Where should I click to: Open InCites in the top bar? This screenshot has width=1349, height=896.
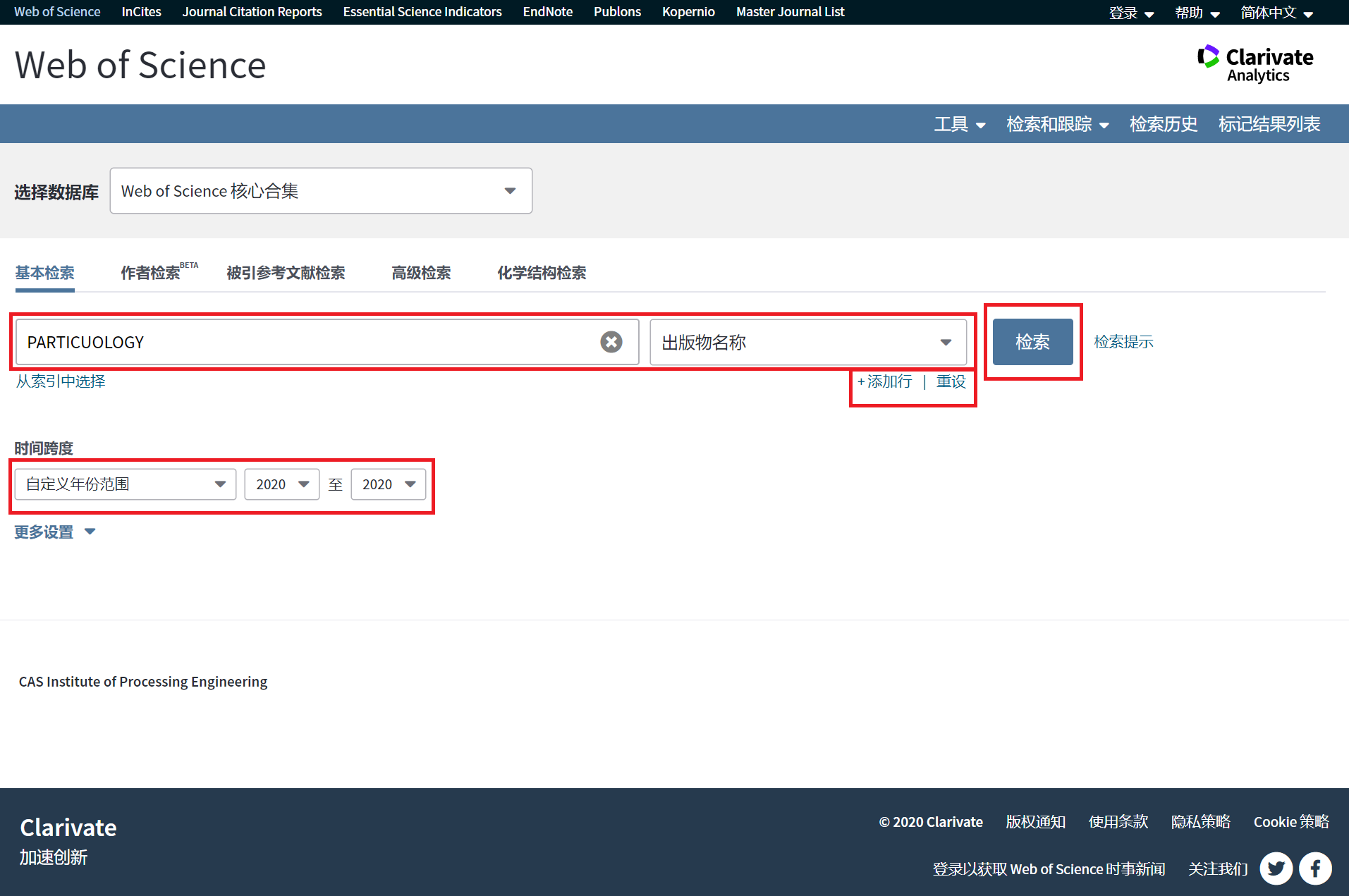[x=141, y=12]
